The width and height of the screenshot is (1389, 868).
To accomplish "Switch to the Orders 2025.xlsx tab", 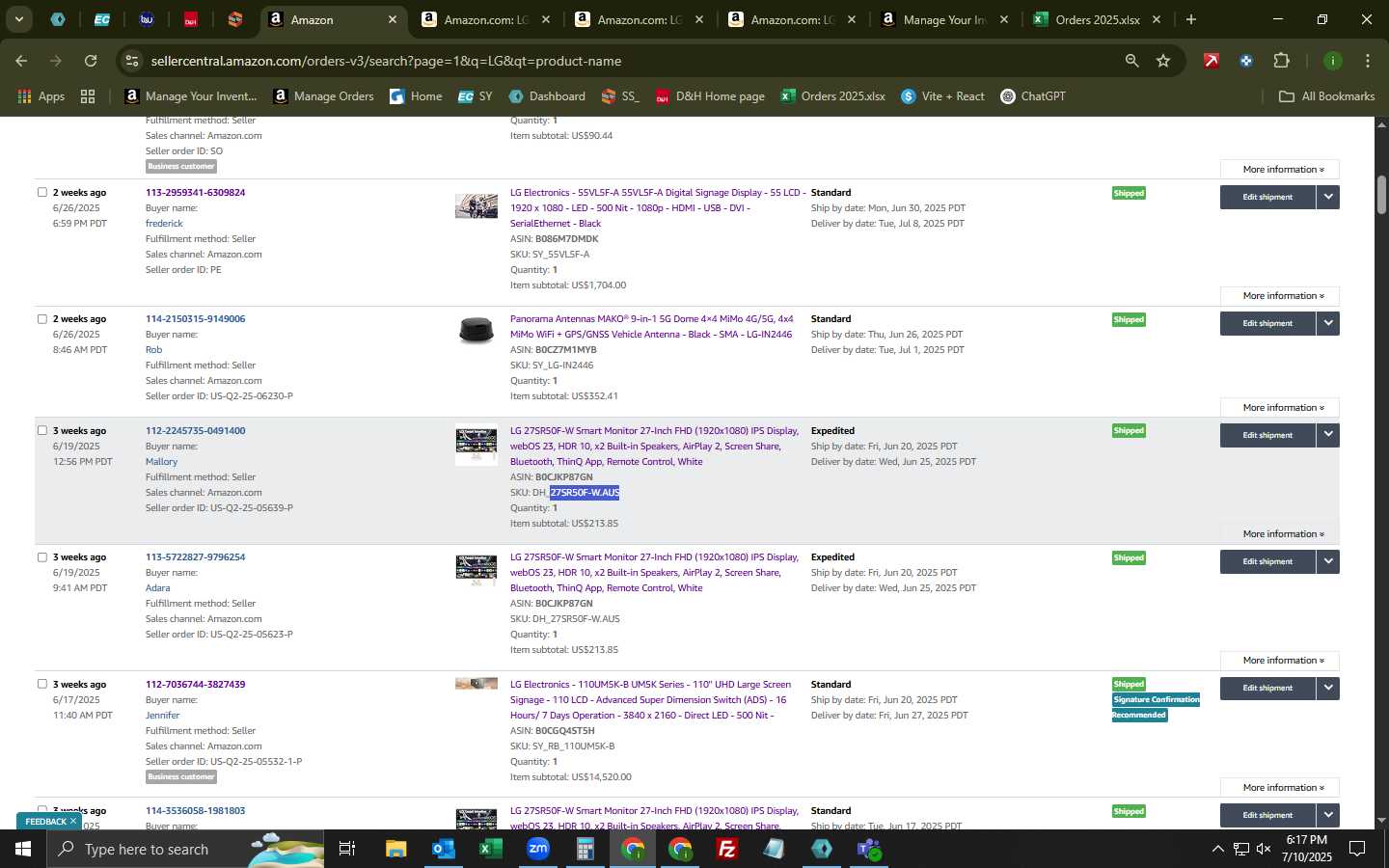I will (x=1097, y=19).
